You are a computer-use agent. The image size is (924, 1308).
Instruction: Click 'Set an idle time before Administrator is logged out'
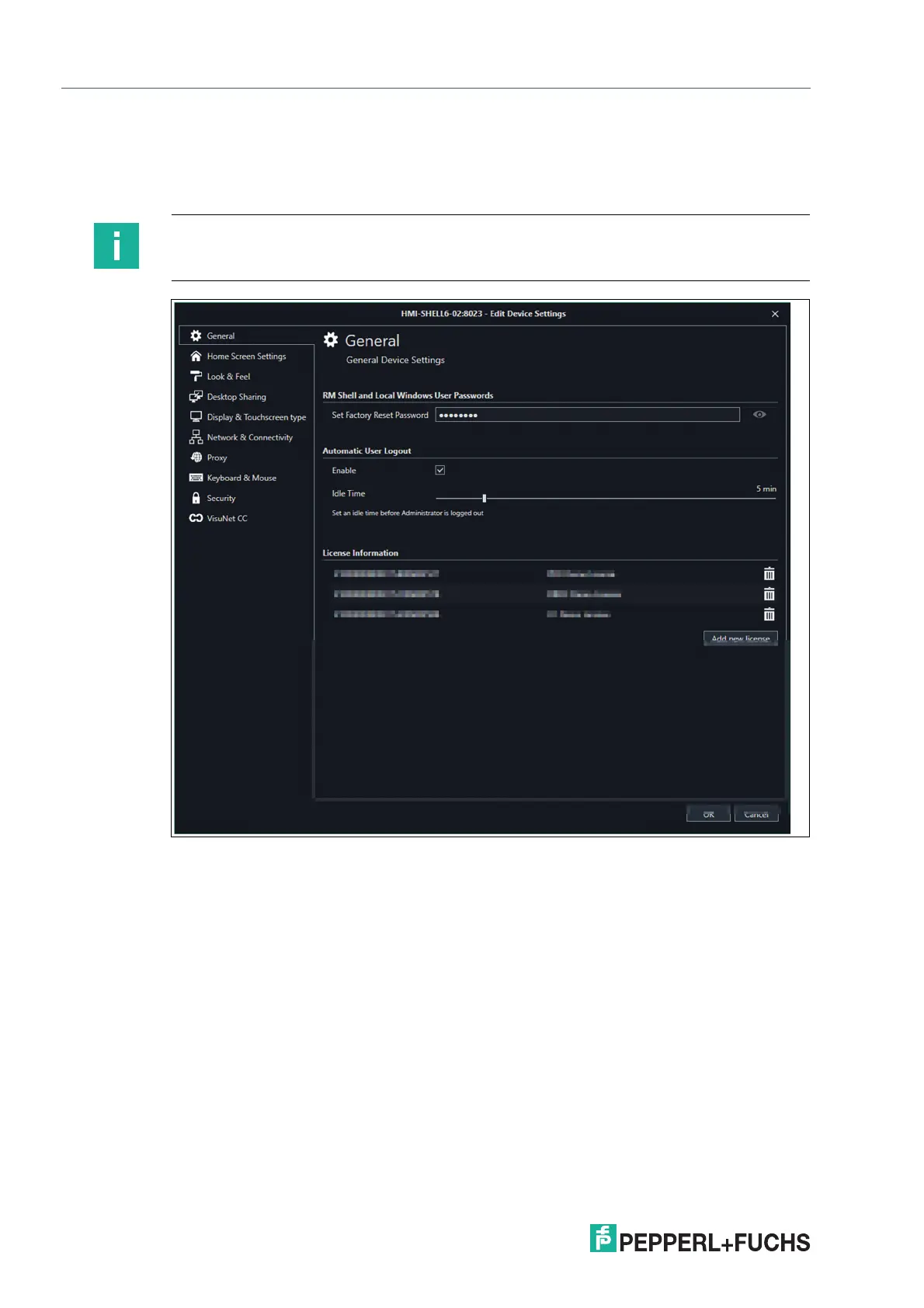point(408,513)
